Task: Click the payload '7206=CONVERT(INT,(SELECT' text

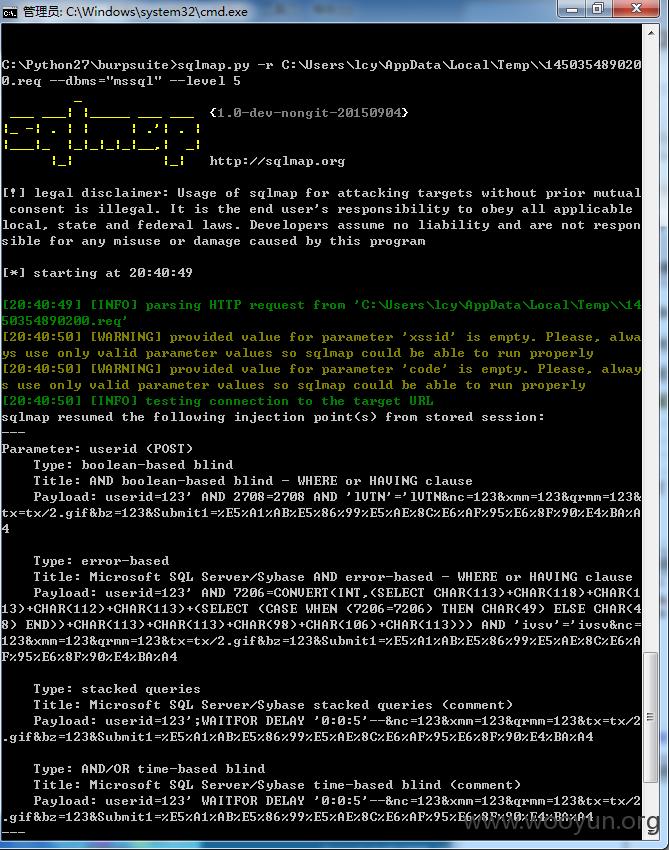Action: tap(329, 593)
